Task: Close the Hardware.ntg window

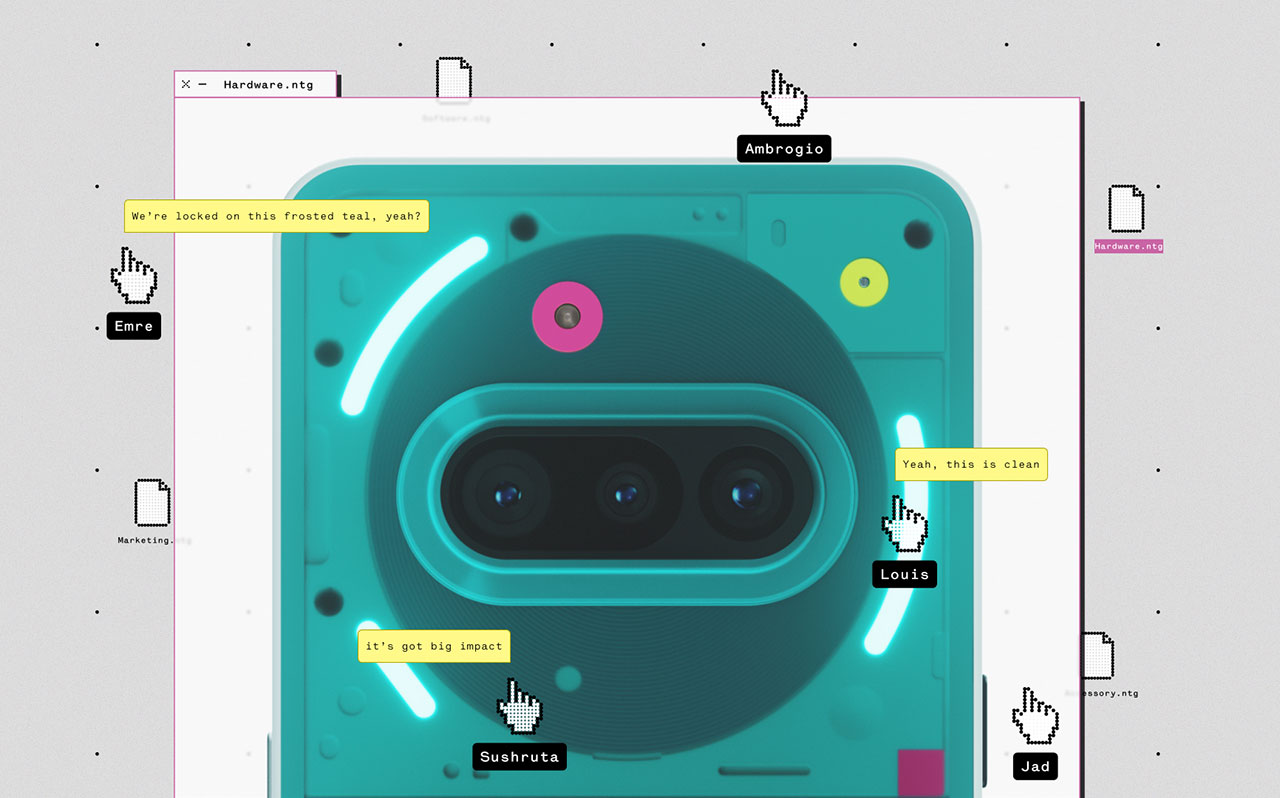Action: click(x=186, y=85)
